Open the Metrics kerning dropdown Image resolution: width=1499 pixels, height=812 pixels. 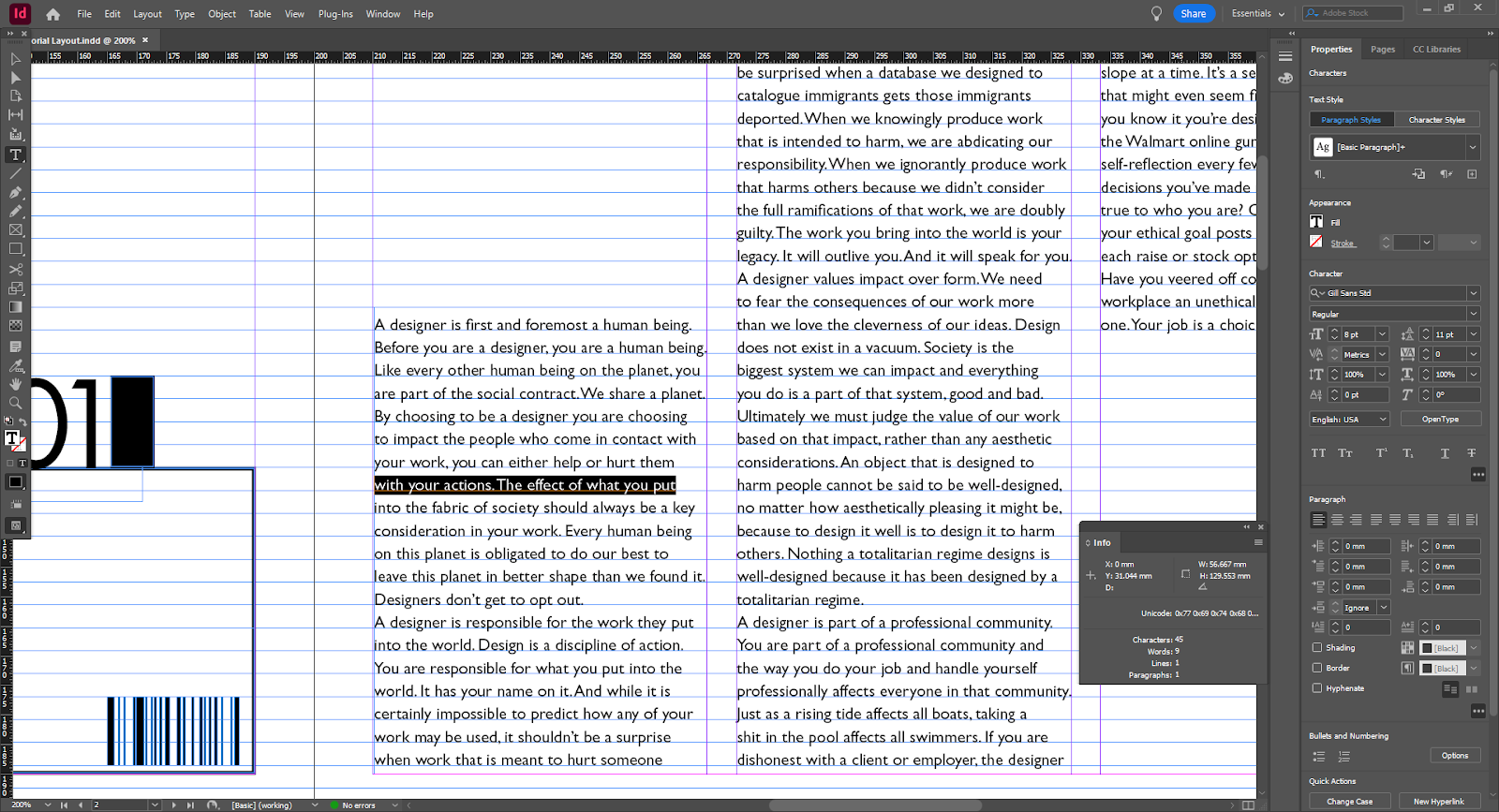coord(1382,354)
